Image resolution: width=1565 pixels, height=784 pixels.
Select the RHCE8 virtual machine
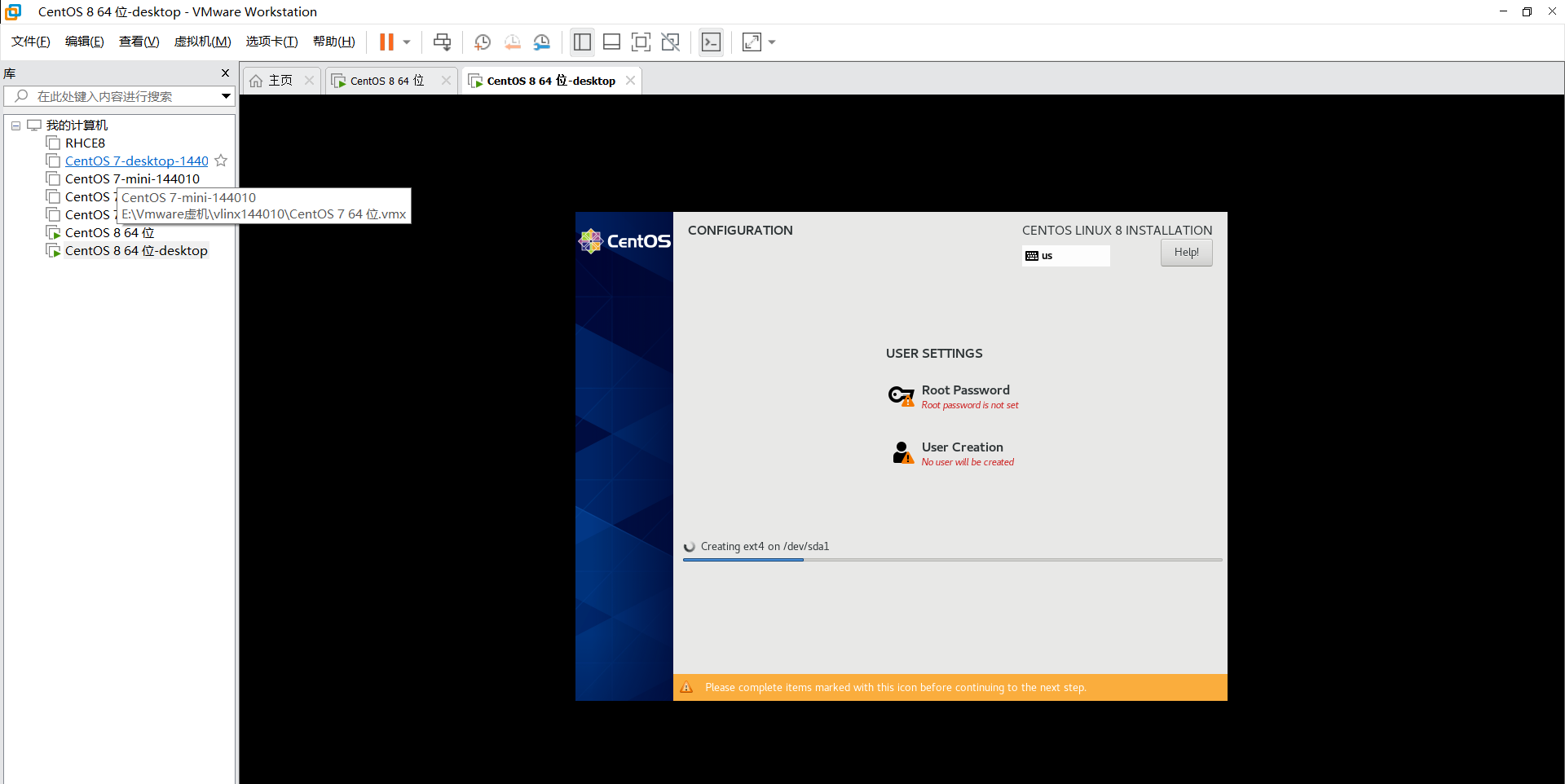pyautogui.click(x=85, y=143)
